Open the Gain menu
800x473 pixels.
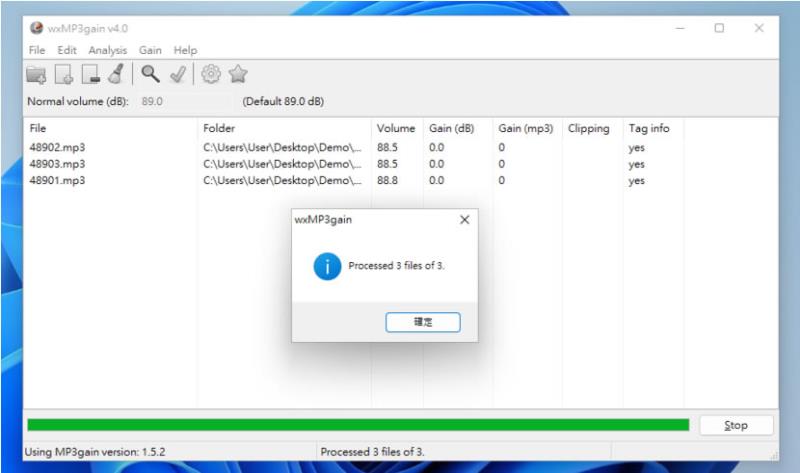click(x=150, y=50)
